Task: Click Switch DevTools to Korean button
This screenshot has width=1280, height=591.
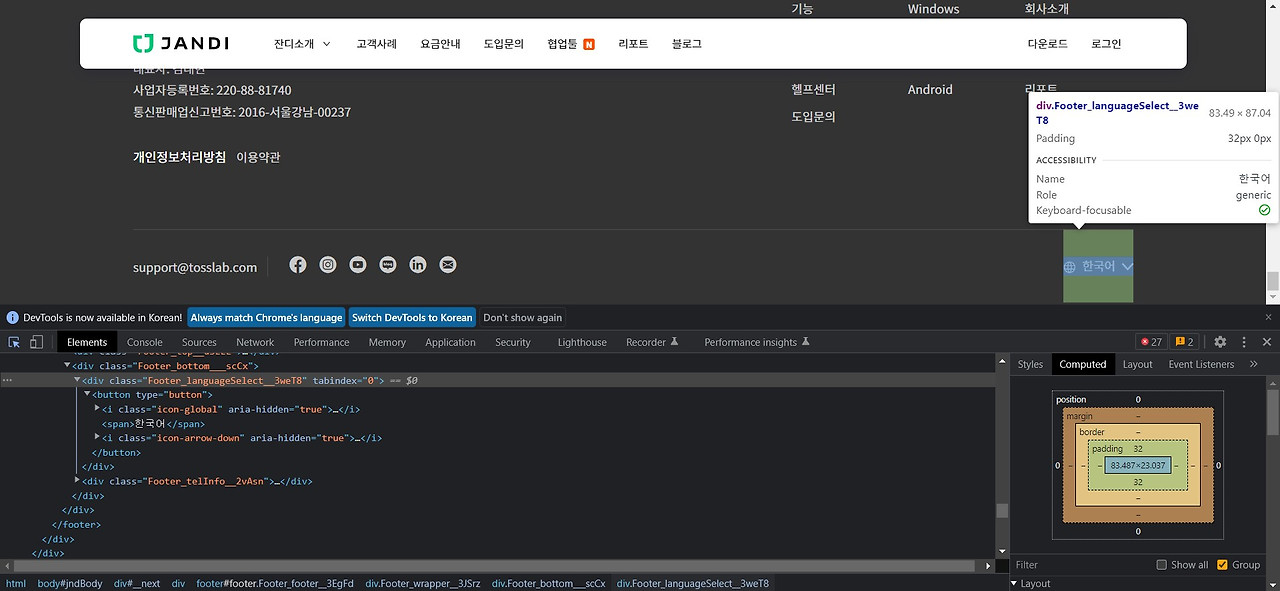Action: [x=412, y=317]
